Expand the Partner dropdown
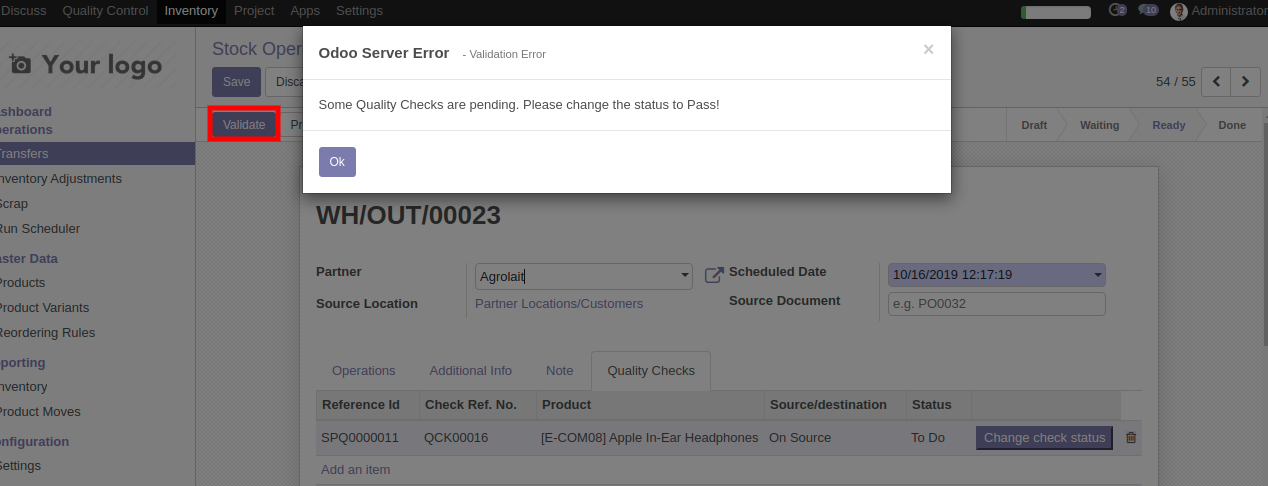 pos(684,276)
